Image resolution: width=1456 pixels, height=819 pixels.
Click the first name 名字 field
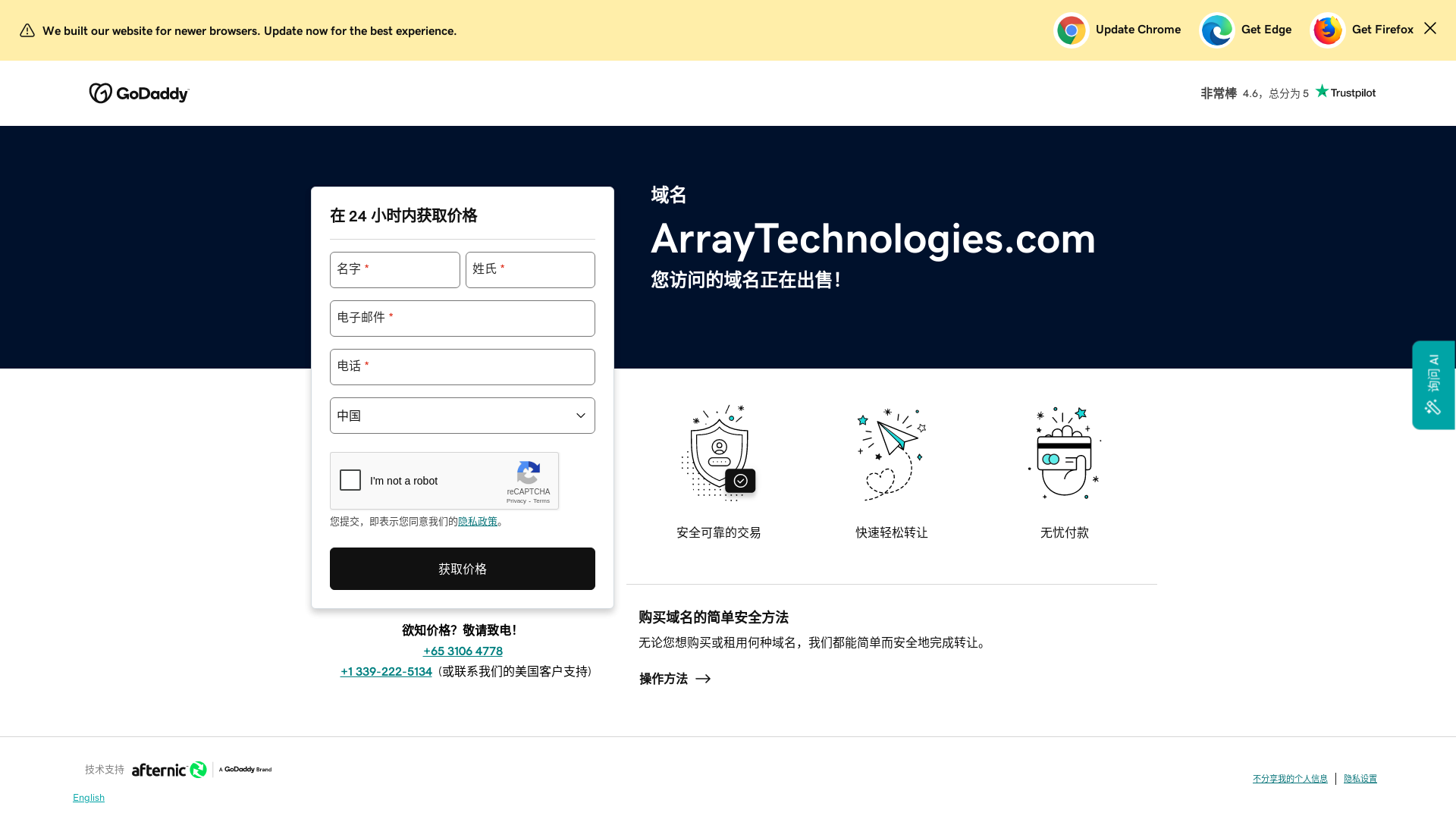[x=394, y=270]
